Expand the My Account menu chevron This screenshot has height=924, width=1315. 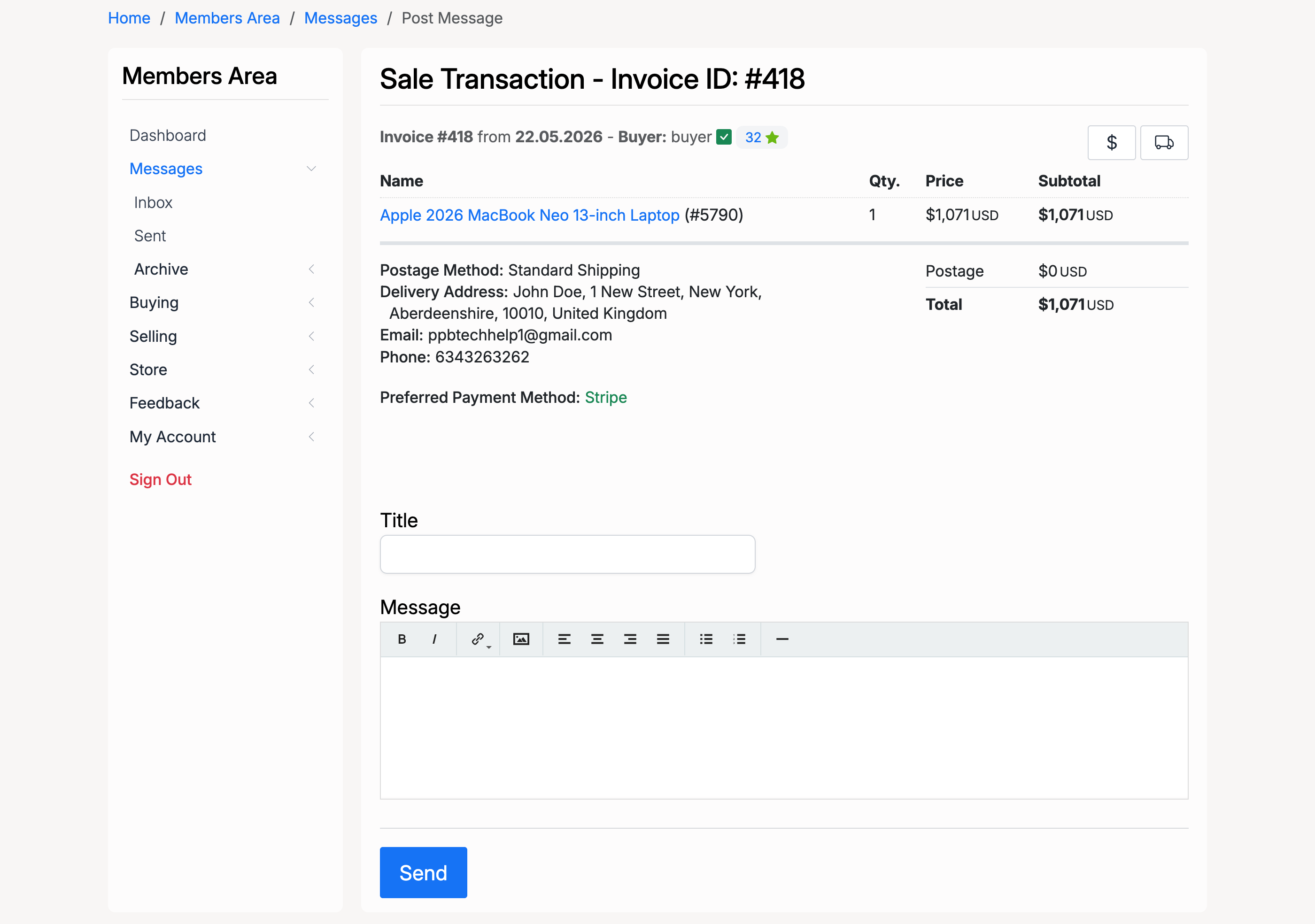311,437
